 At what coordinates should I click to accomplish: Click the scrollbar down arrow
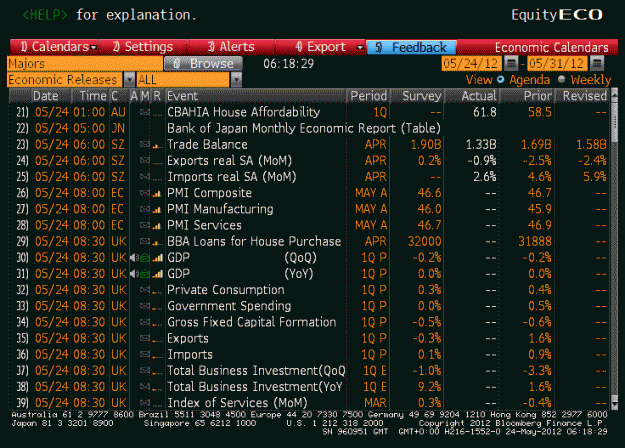(614, 405)
